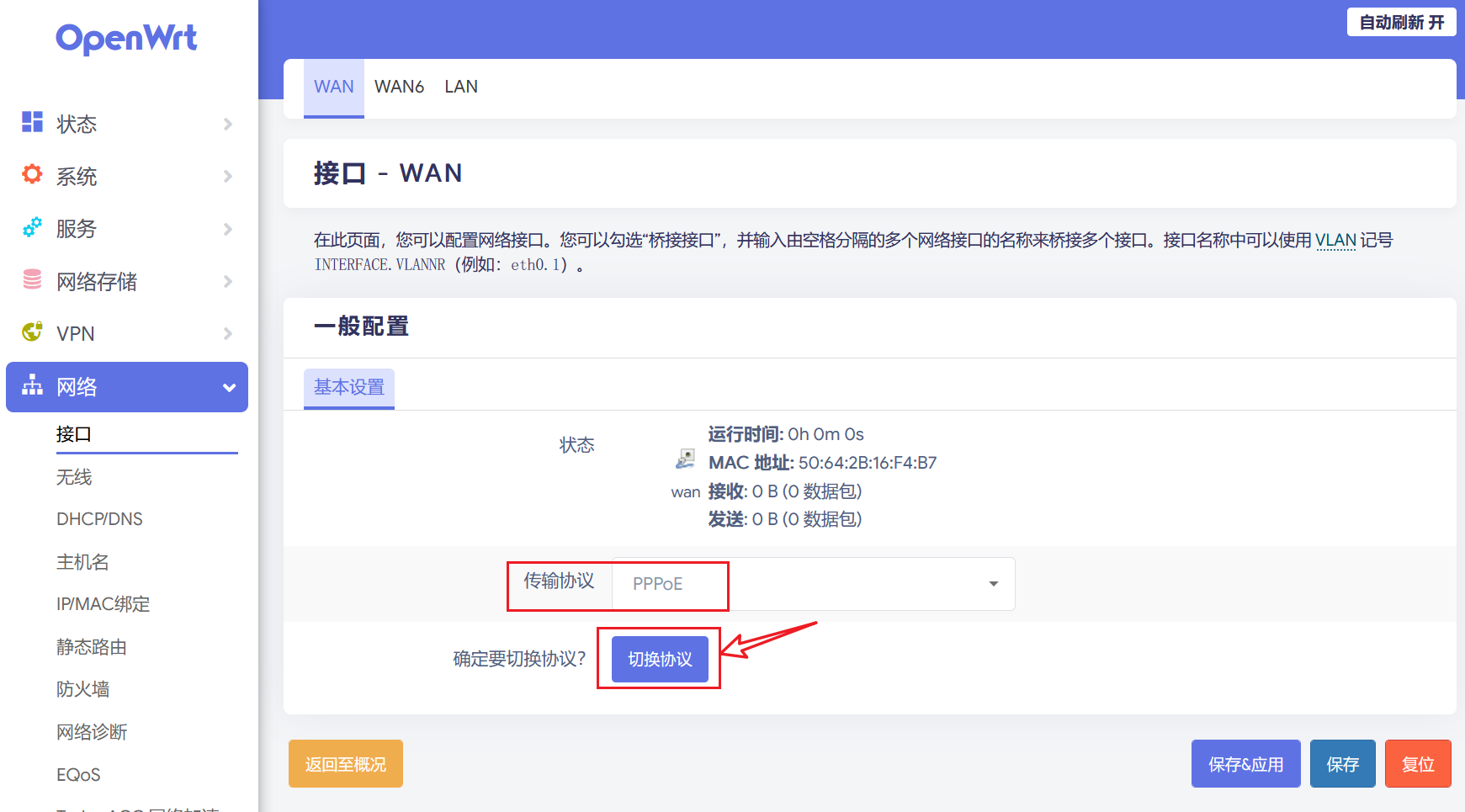Click the 传输协议 dropdown arrow

click(x=994, y=584)
